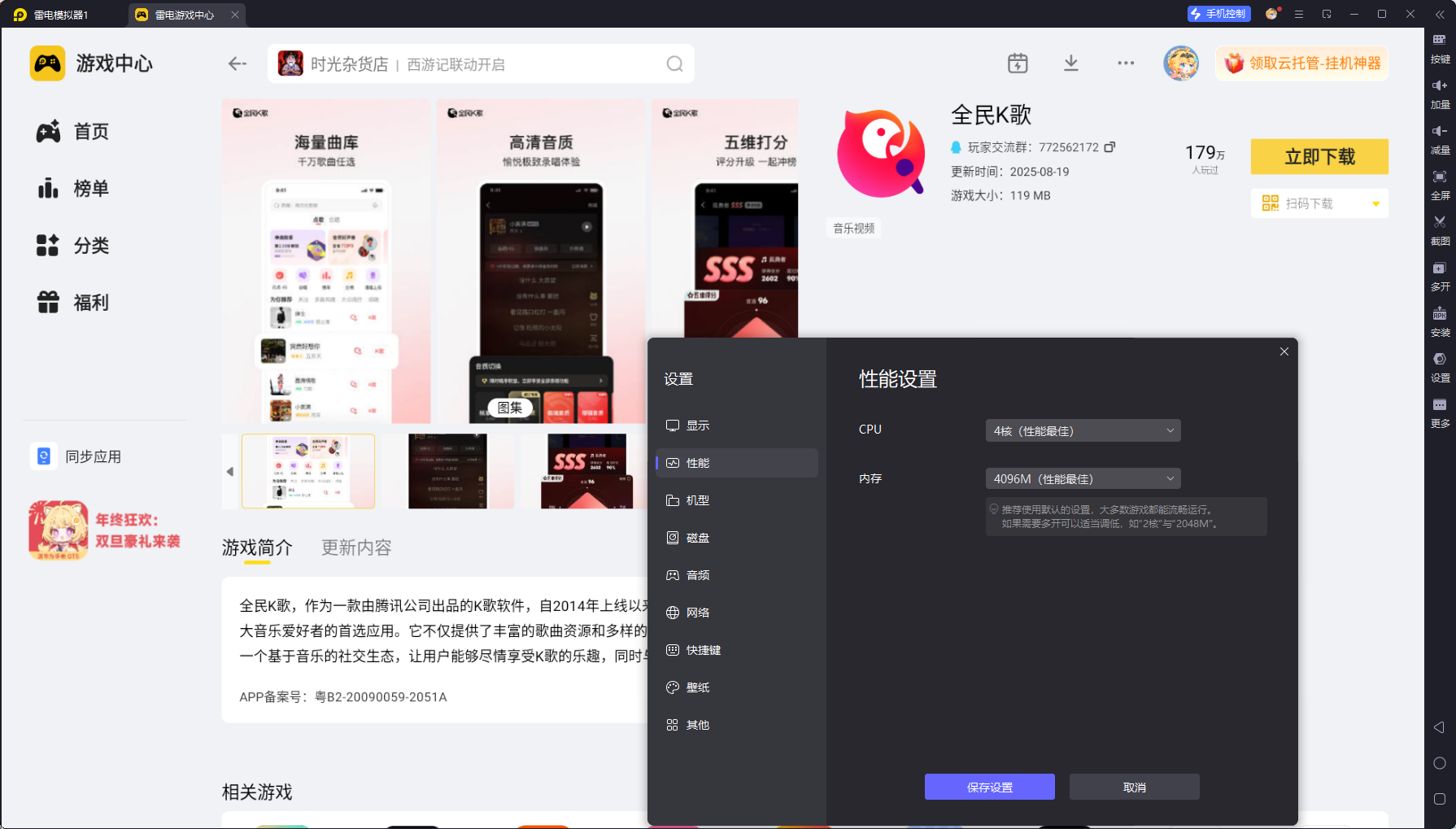Close the 雷电游戏中心 tab
This screenshot has width=1456, height=829.
[x=235, y=15]
